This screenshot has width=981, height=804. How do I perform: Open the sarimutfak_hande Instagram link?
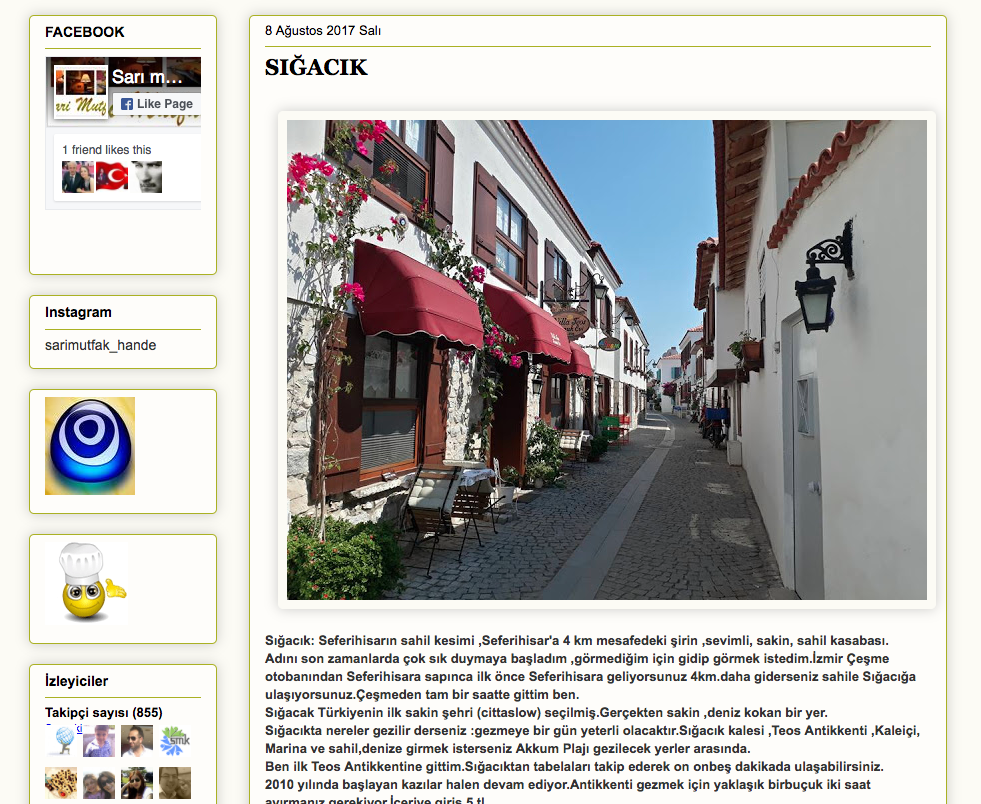[100, 345]
